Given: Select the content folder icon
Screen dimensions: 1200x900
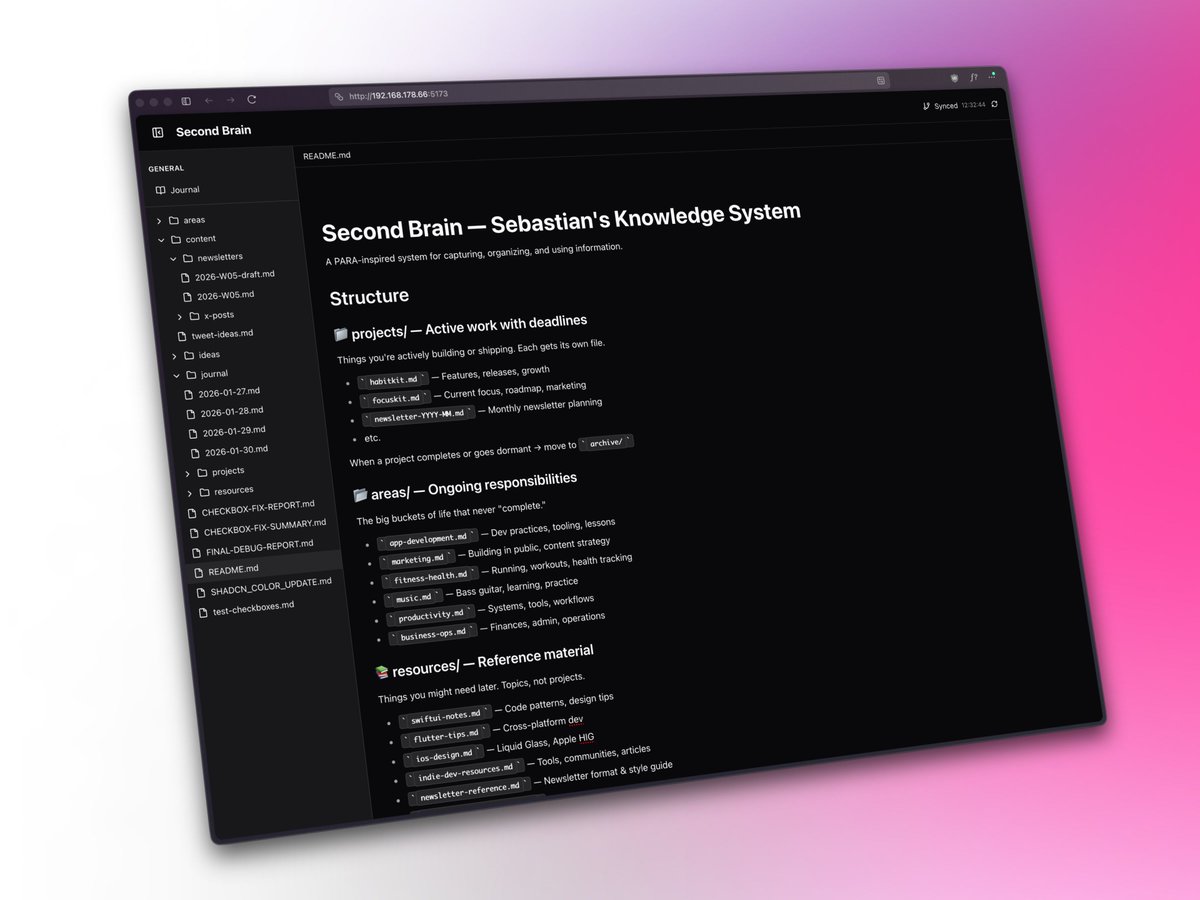Looking at the screenshot, I should tap(176, 240).
